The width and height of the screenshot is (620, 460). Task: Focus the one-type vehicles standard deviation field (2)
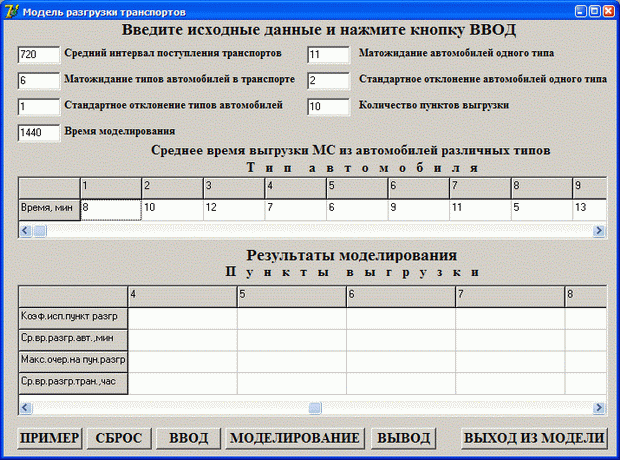pyautogui.click(x=329, y=81)
